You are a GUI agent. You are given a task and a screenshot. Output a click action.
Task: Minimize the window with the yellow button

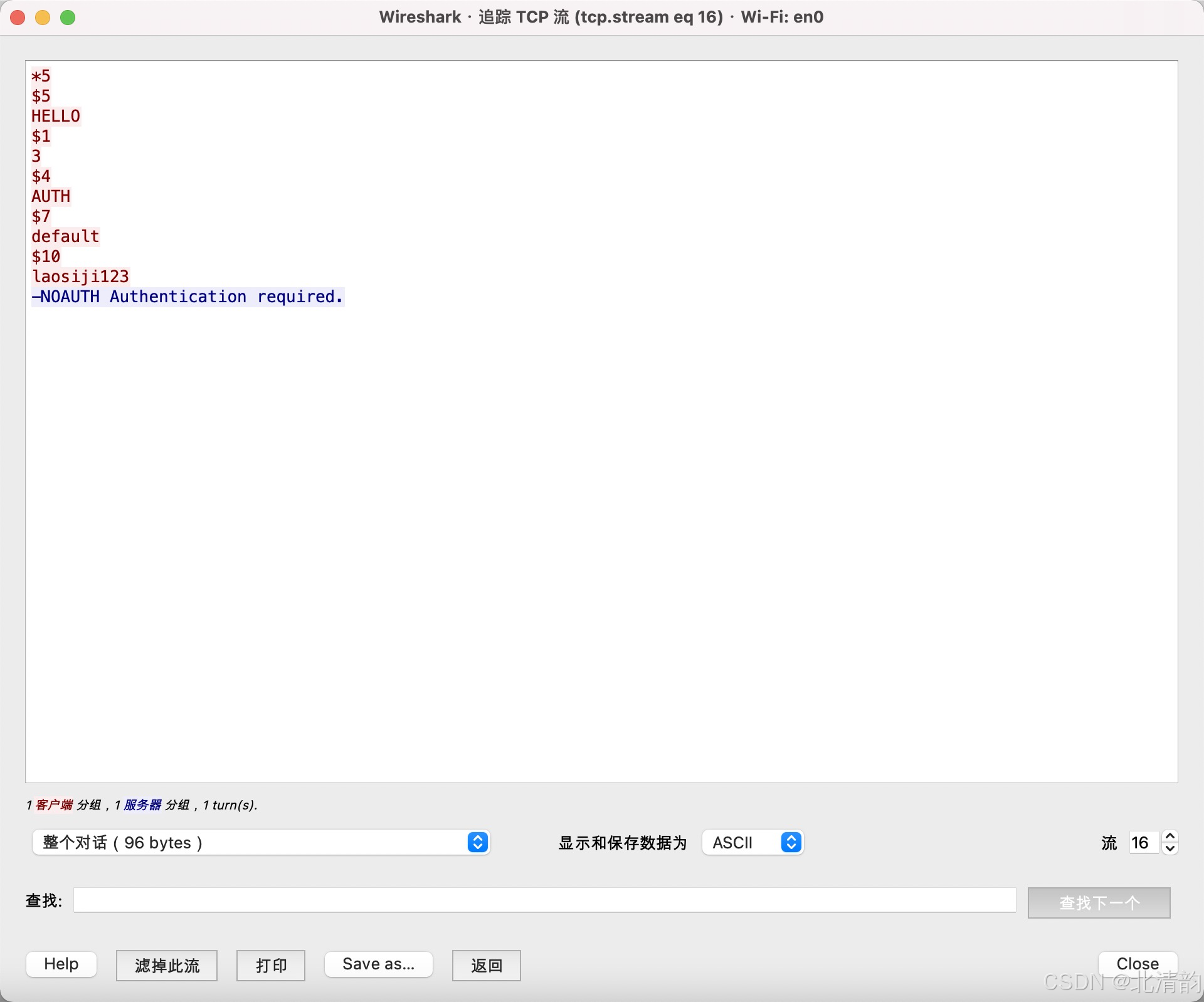coord(43,18)
